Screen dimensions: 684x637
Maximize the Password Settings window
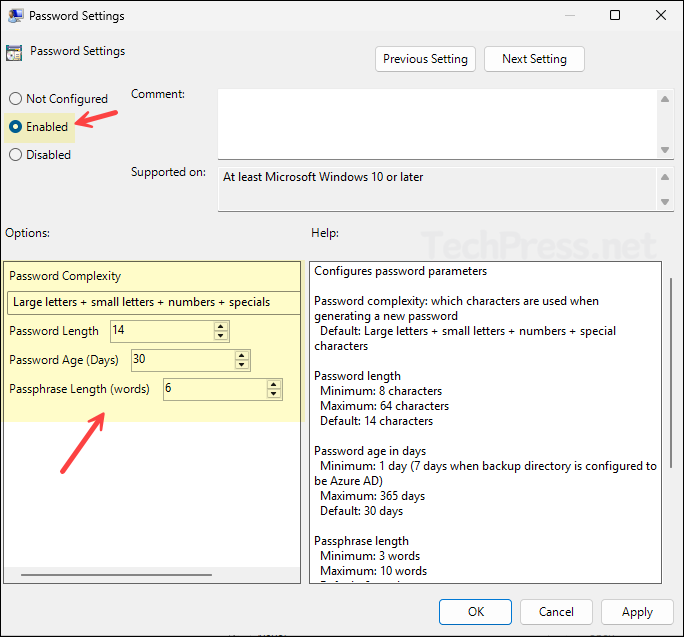point(615,15)
